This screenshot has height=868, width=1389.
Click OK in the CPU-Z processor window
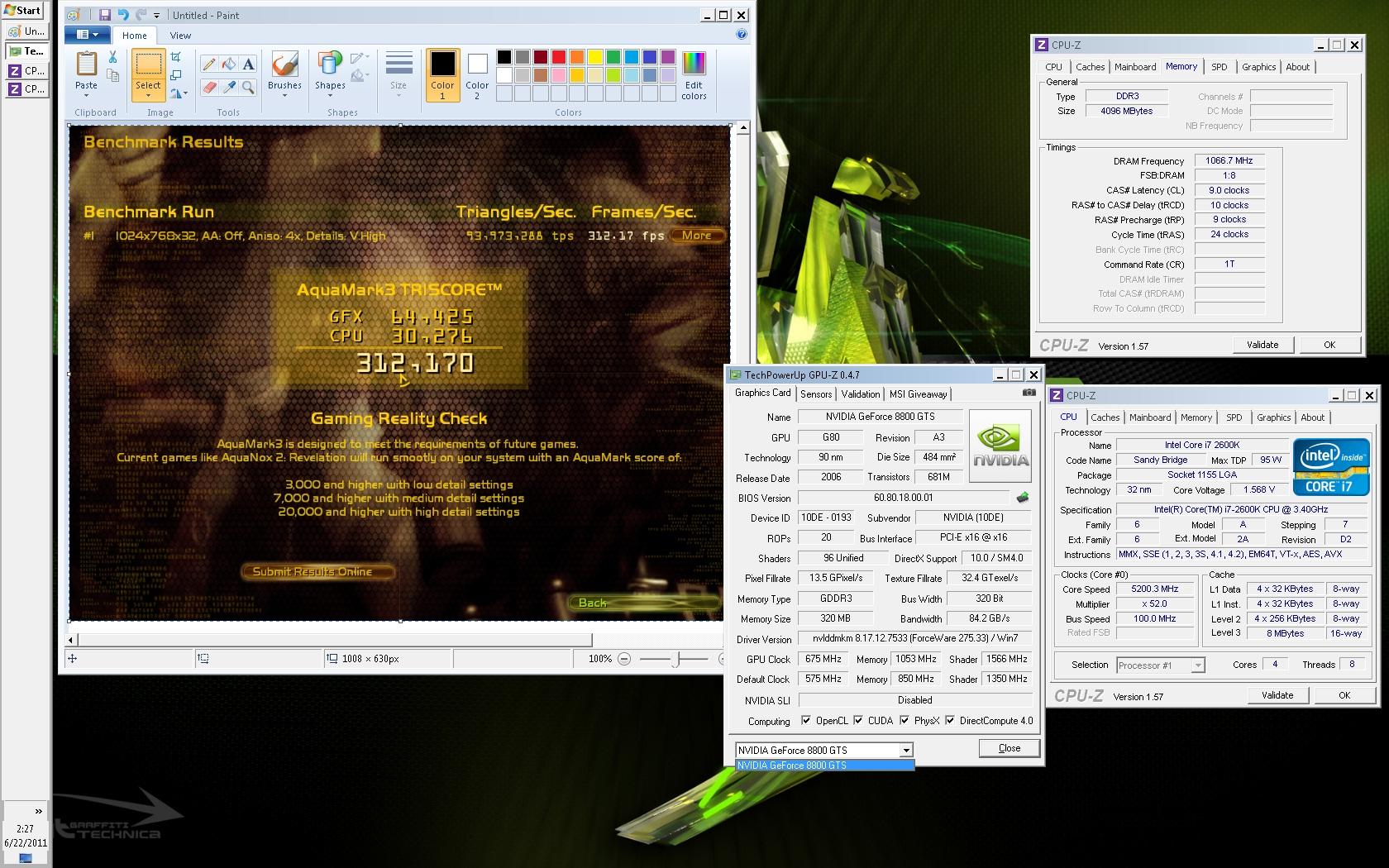[x=1344, y=695]
